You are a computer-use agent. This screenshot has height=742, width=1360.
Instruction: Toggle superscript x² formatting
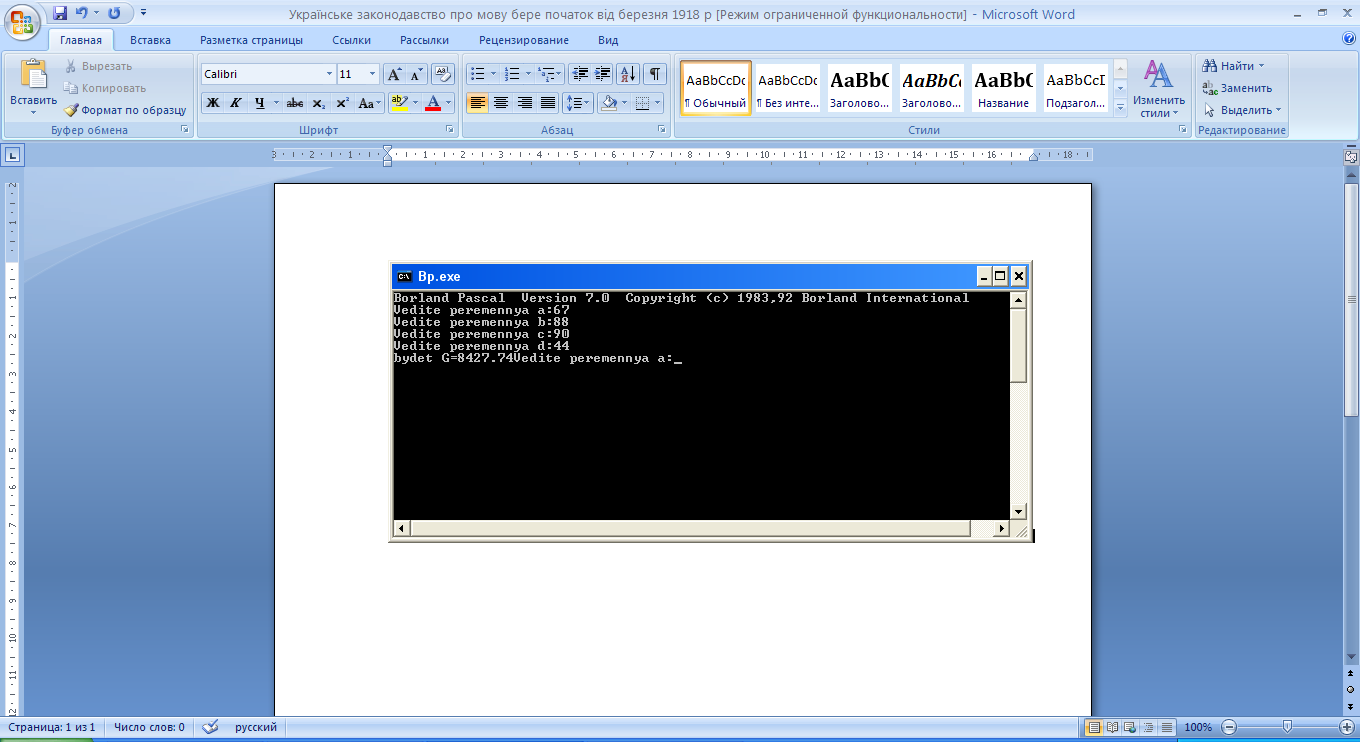click(342, 103)
